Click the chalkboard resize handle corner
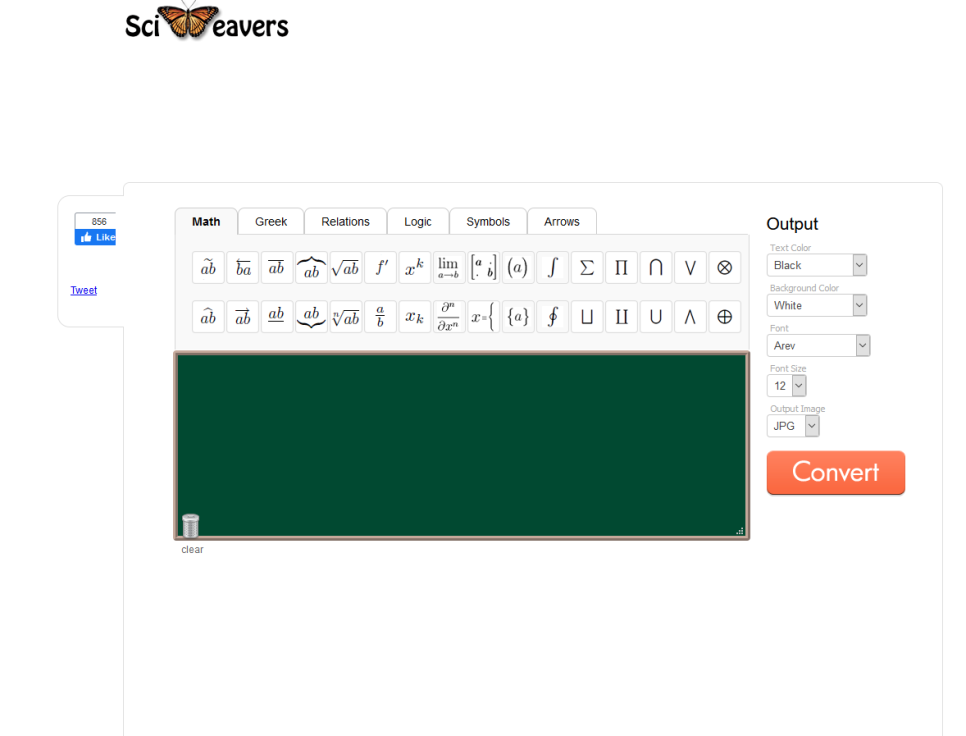 [x=740, y=531]
